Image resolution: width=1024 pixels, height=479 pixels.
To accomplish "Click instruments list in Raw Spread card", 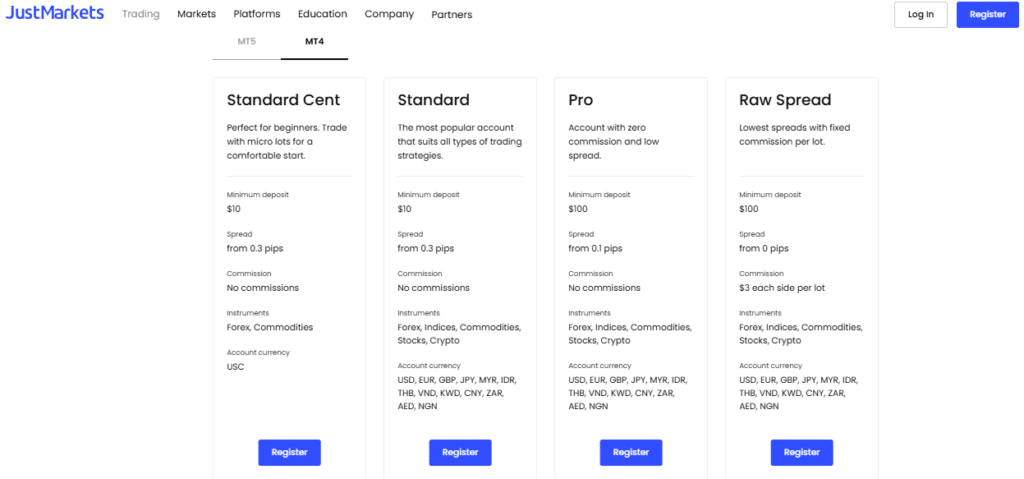I will coord(801,334).
